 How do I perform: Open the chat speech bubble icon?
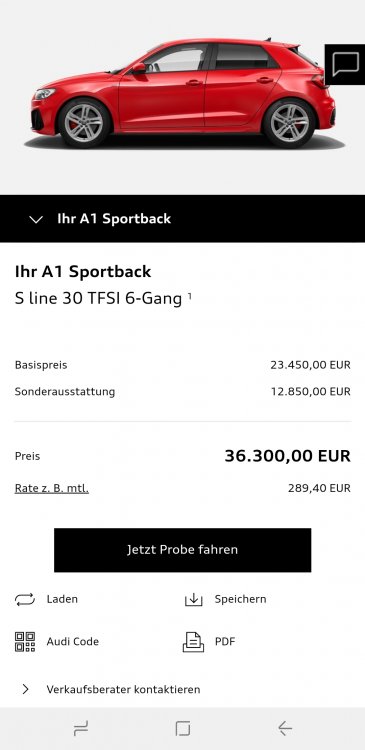345,64
